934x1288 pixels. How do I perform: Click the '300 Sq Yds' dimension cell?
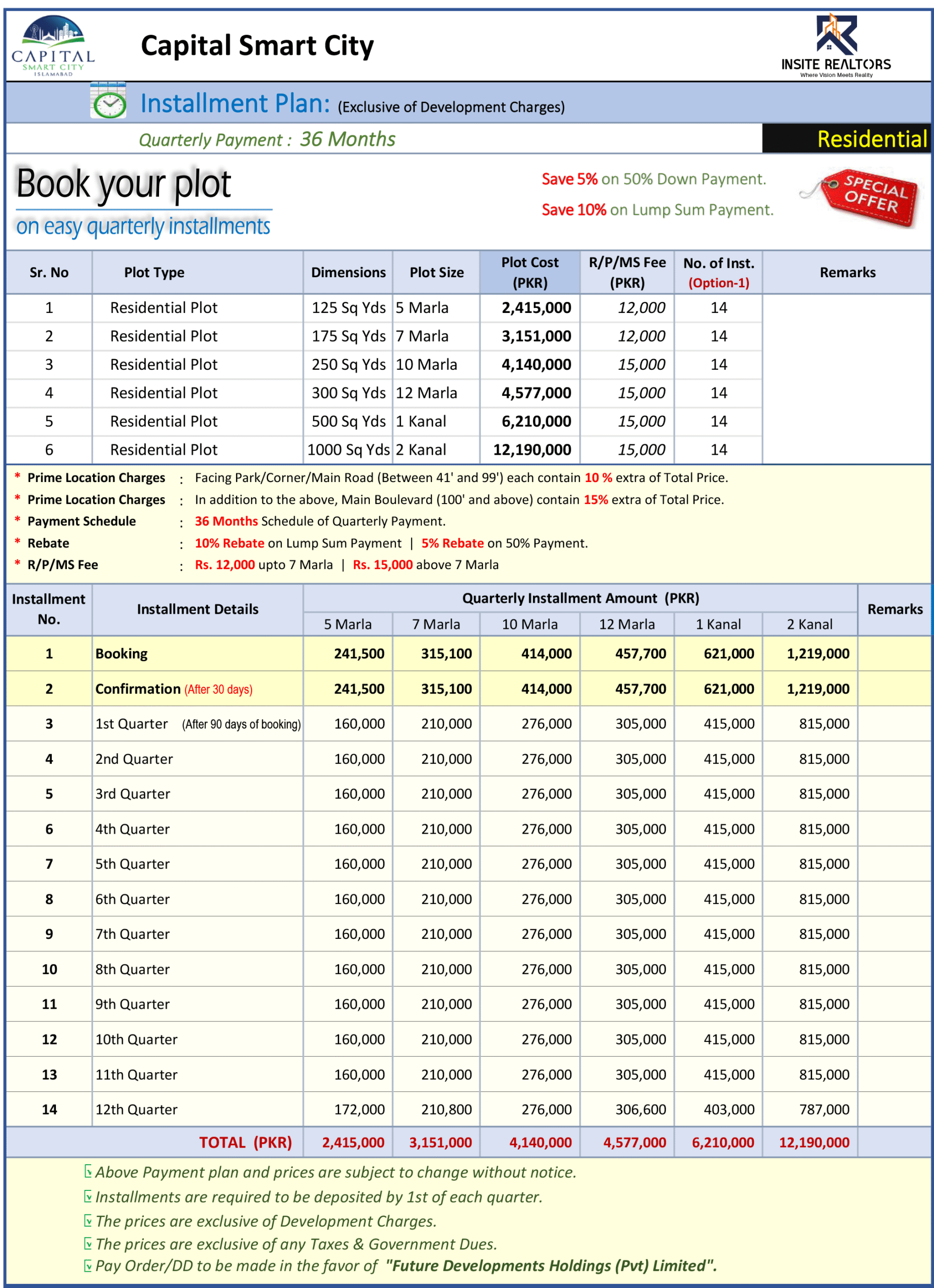pos(348,393)
